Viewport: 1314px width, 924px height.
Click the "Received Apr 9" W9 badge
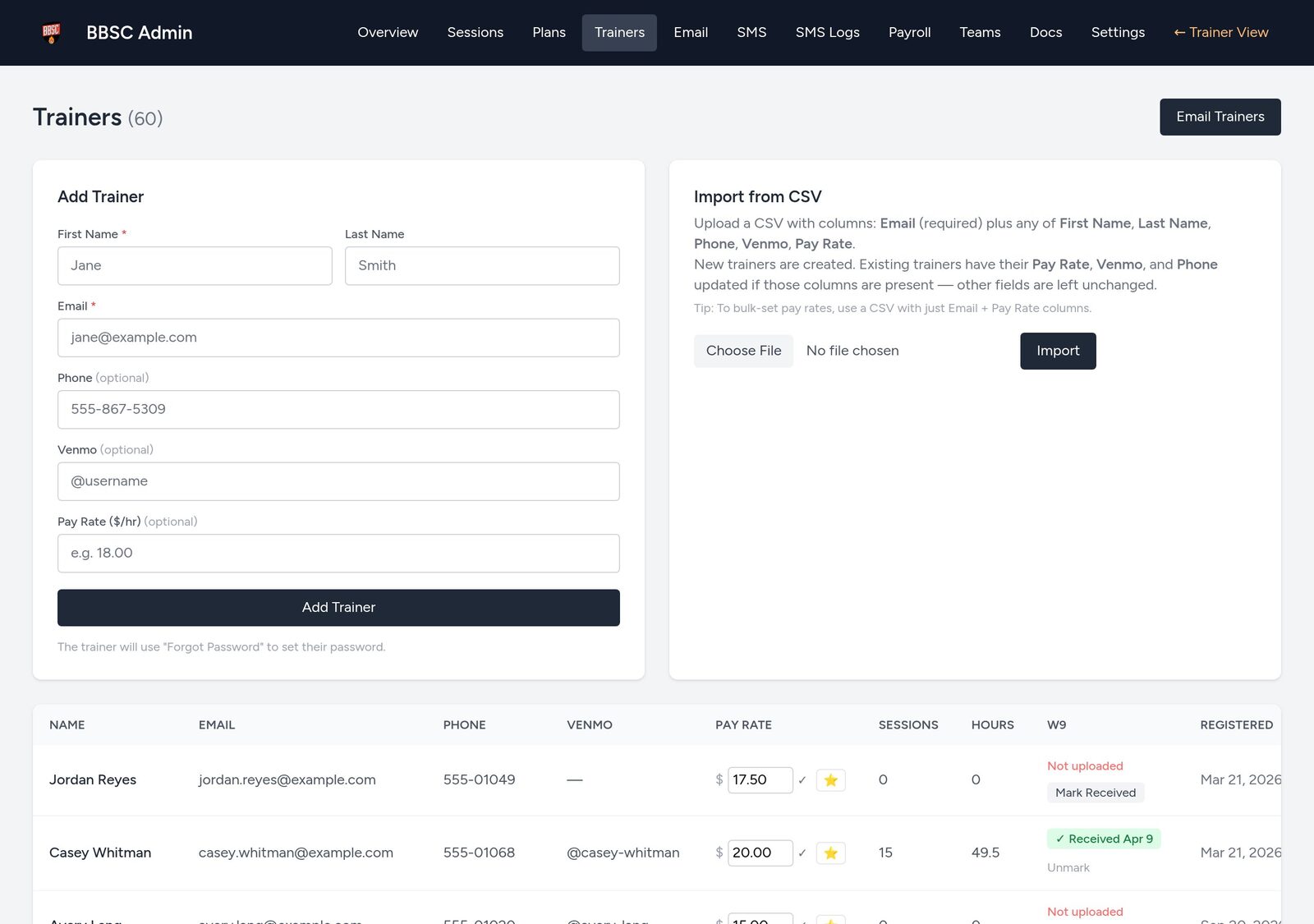(1104, 839)
